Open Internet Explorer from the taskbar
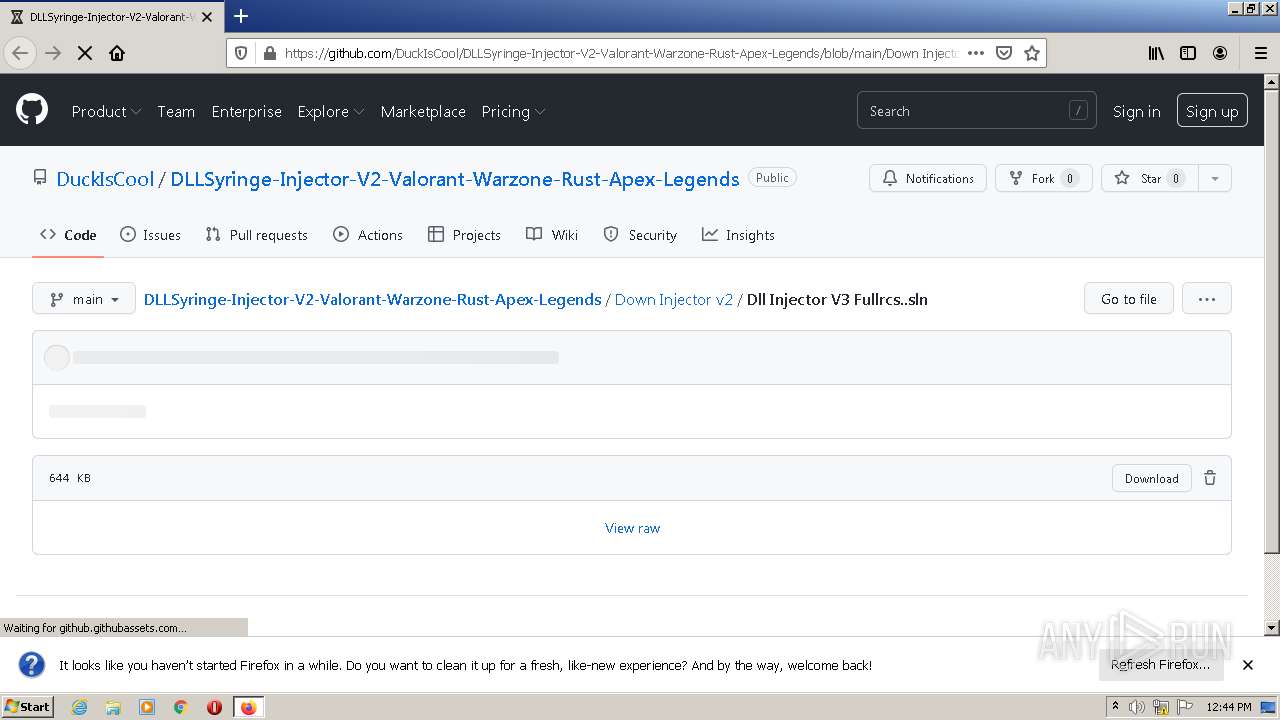1280x720 pixels. [79, 707]
